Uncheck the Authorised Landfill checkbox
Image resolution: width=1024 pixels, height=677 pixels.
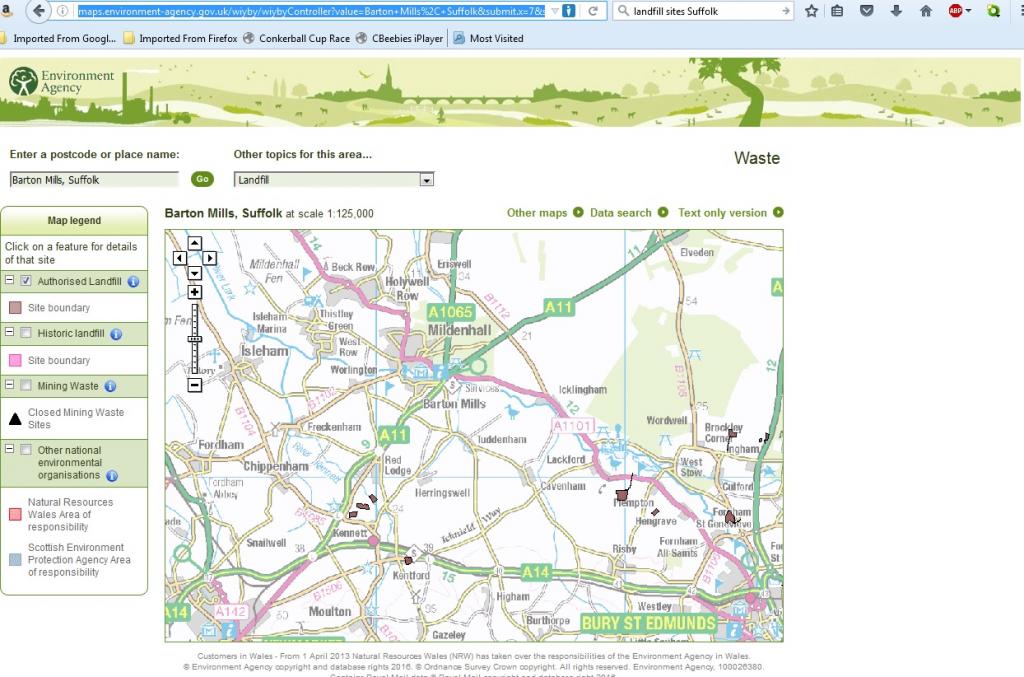coord(26,282)
